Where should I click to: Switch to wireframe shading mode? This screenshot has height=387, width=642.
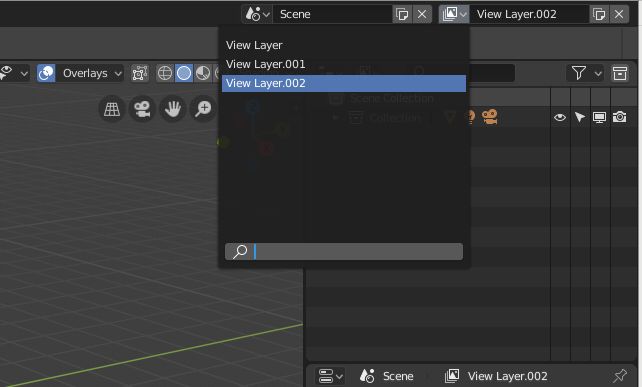[165, 73]
